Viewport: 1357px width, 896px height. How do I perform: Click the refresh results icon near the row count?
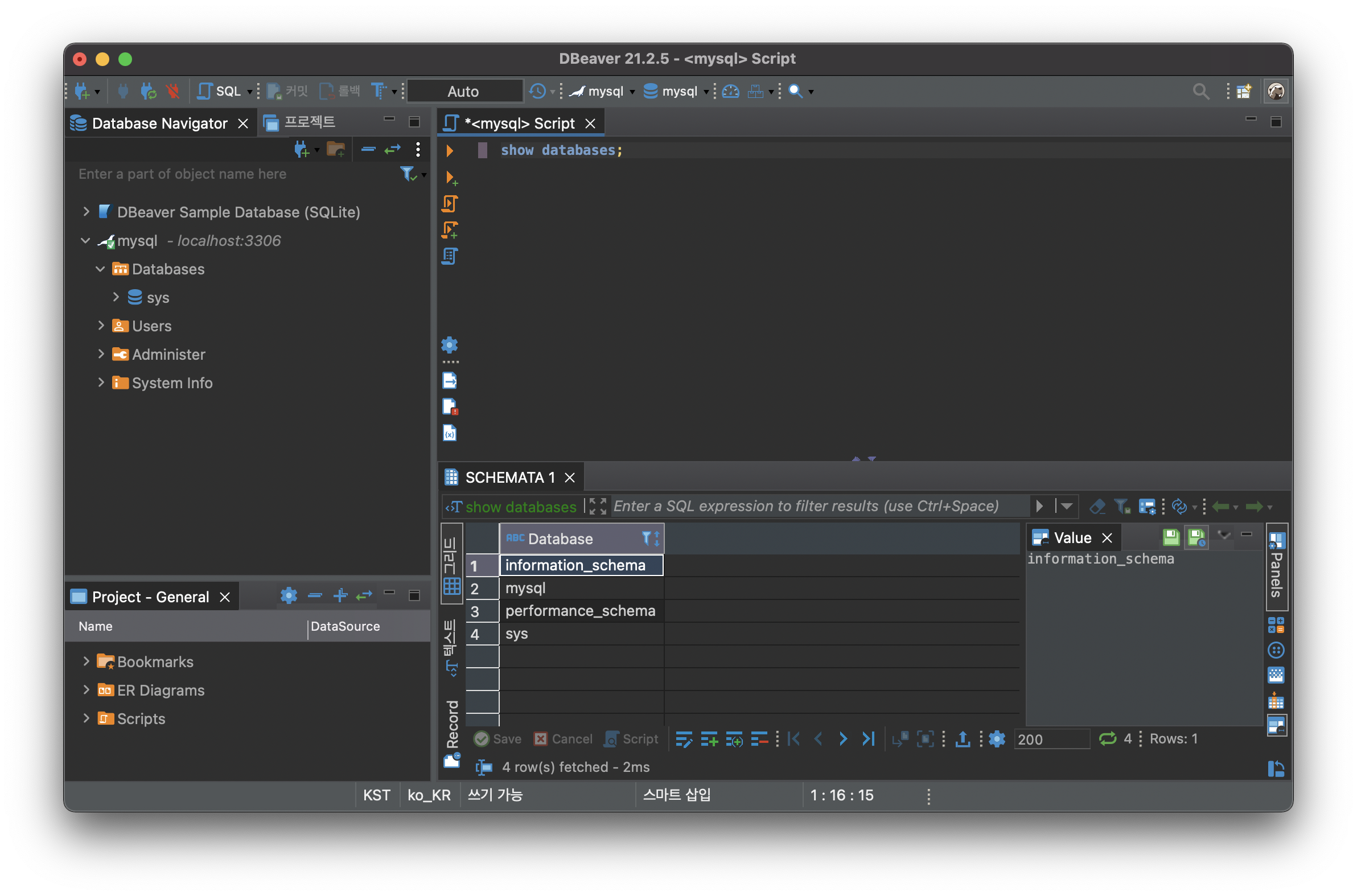[1107, 739]
